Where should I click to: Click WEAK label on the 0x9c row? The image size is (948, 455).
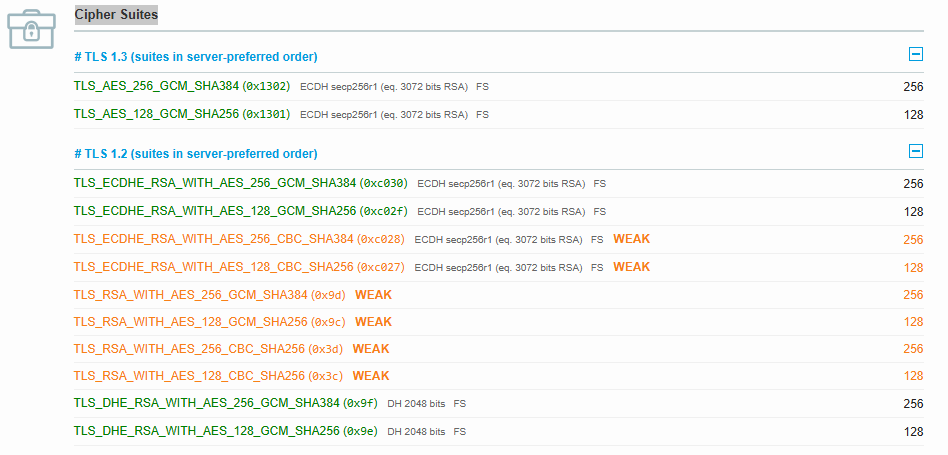(x=373, y=321)
